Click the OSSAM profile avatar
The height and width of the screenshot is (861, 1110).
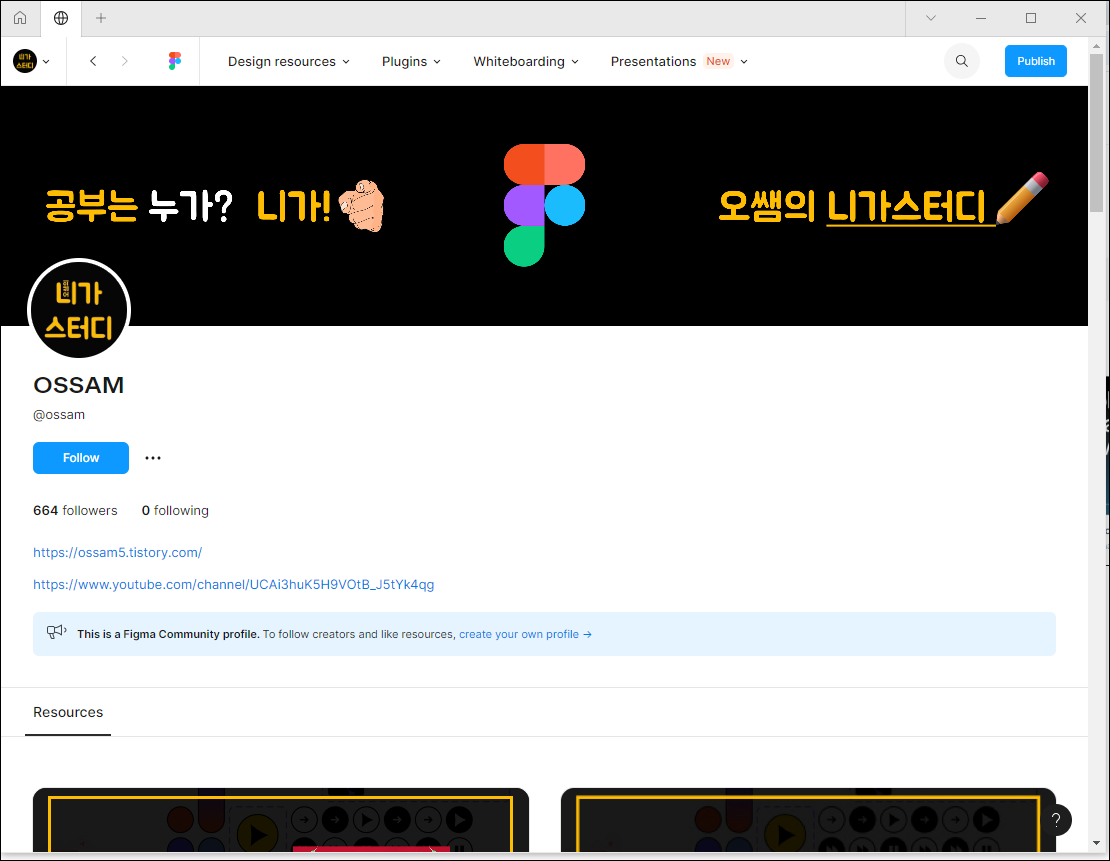point(79,310)
